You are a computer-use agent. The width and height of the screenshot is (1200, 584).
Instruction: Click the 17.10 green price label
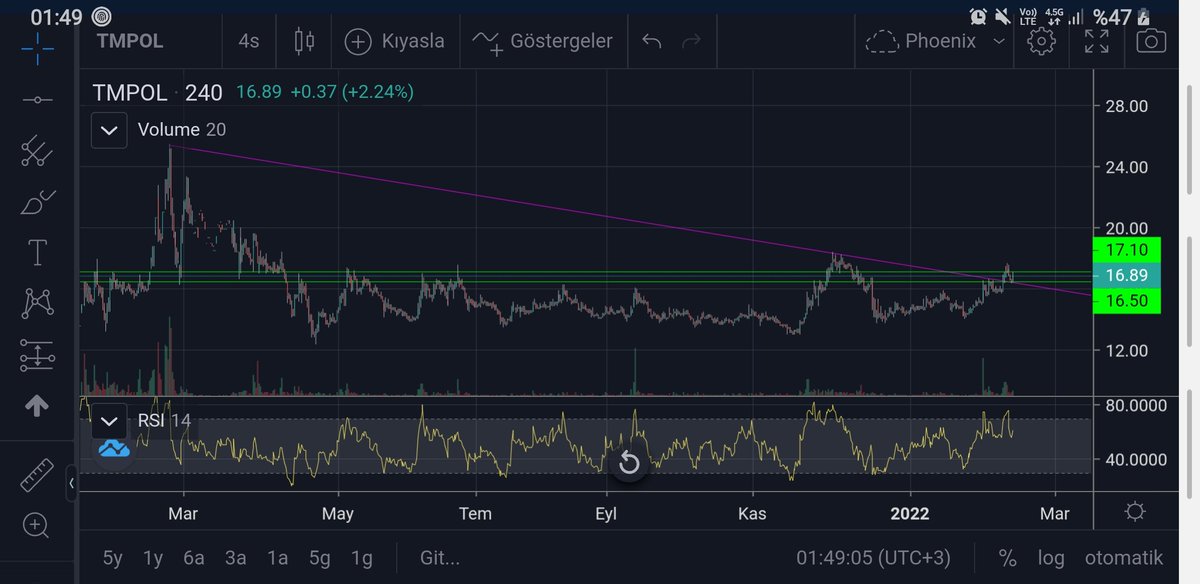coord(1127,250)
